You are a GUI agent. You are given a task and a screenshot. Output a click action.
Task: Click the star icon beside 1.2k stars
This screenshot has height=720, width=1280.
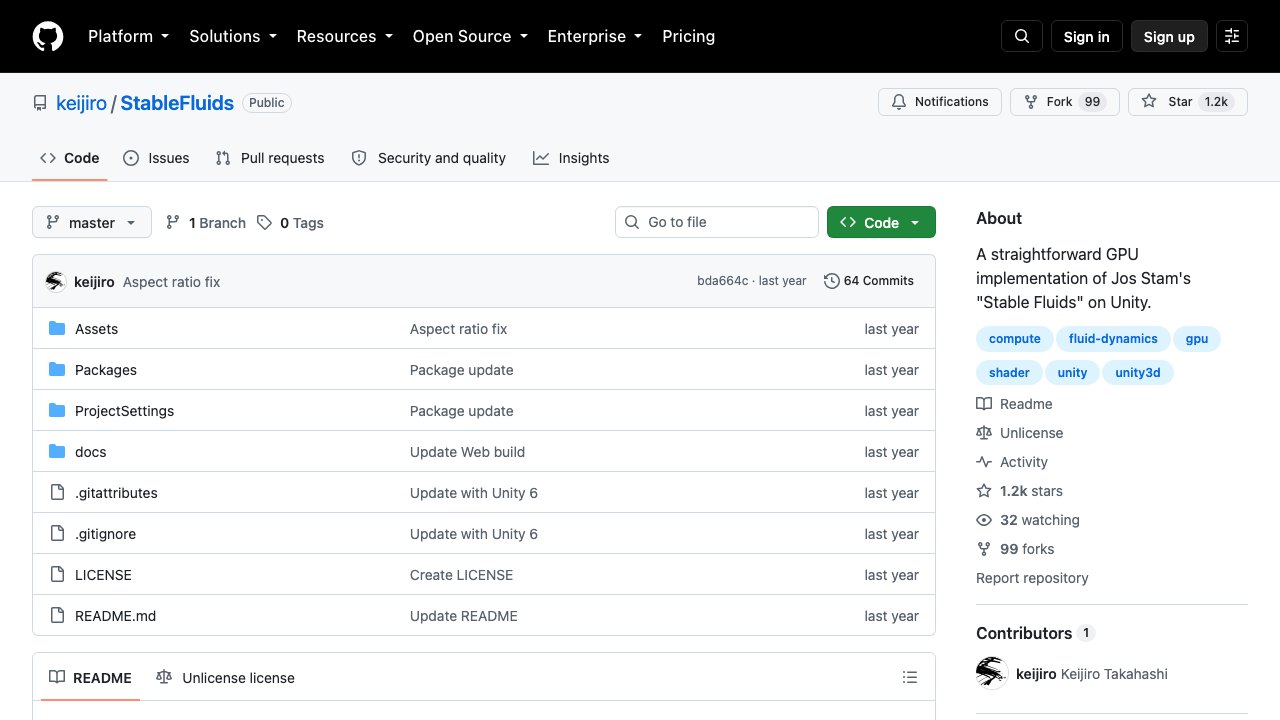(x=984, y=491)
